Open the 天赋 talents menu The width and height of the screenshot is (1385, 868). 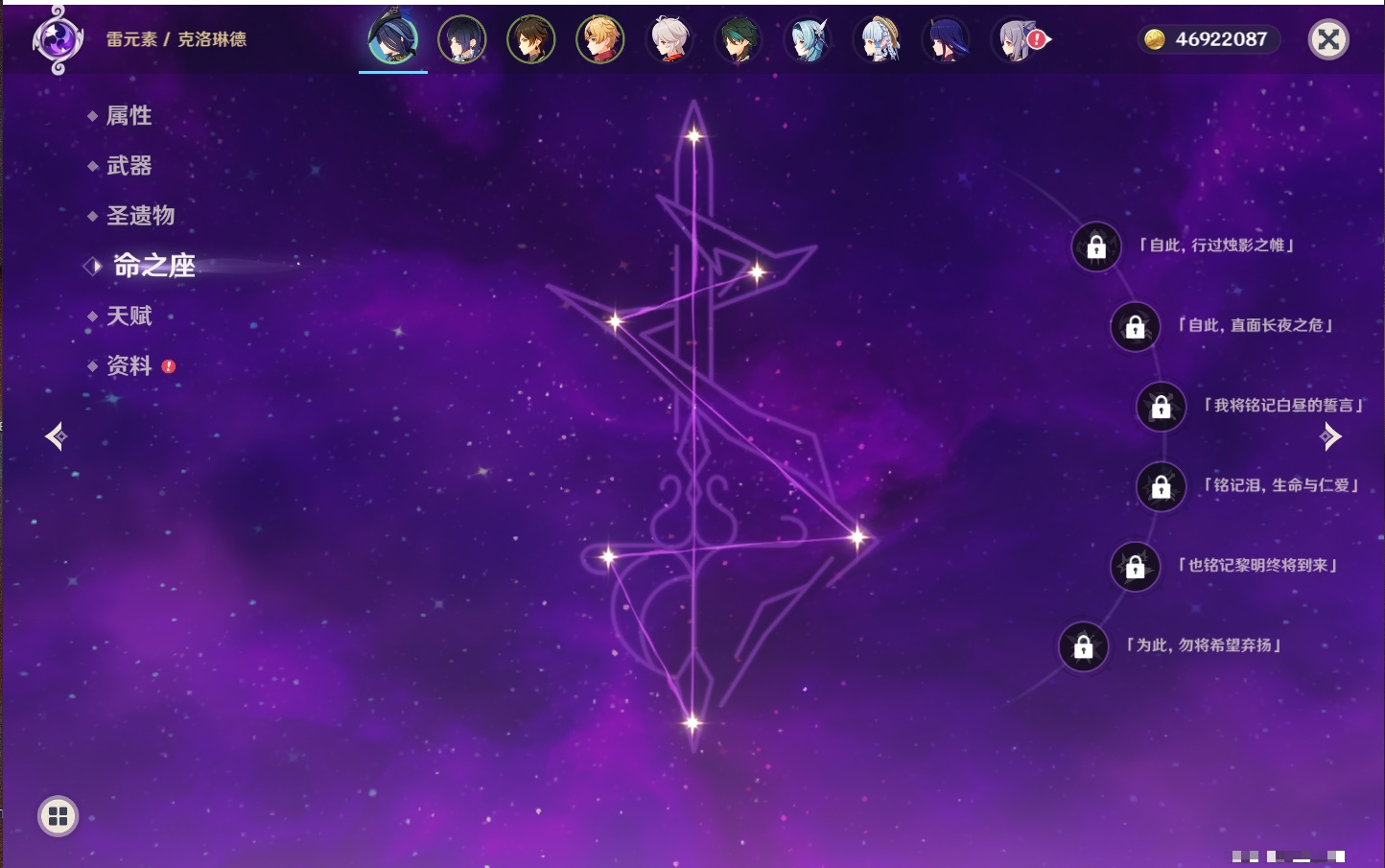click(x=129, y=316)
